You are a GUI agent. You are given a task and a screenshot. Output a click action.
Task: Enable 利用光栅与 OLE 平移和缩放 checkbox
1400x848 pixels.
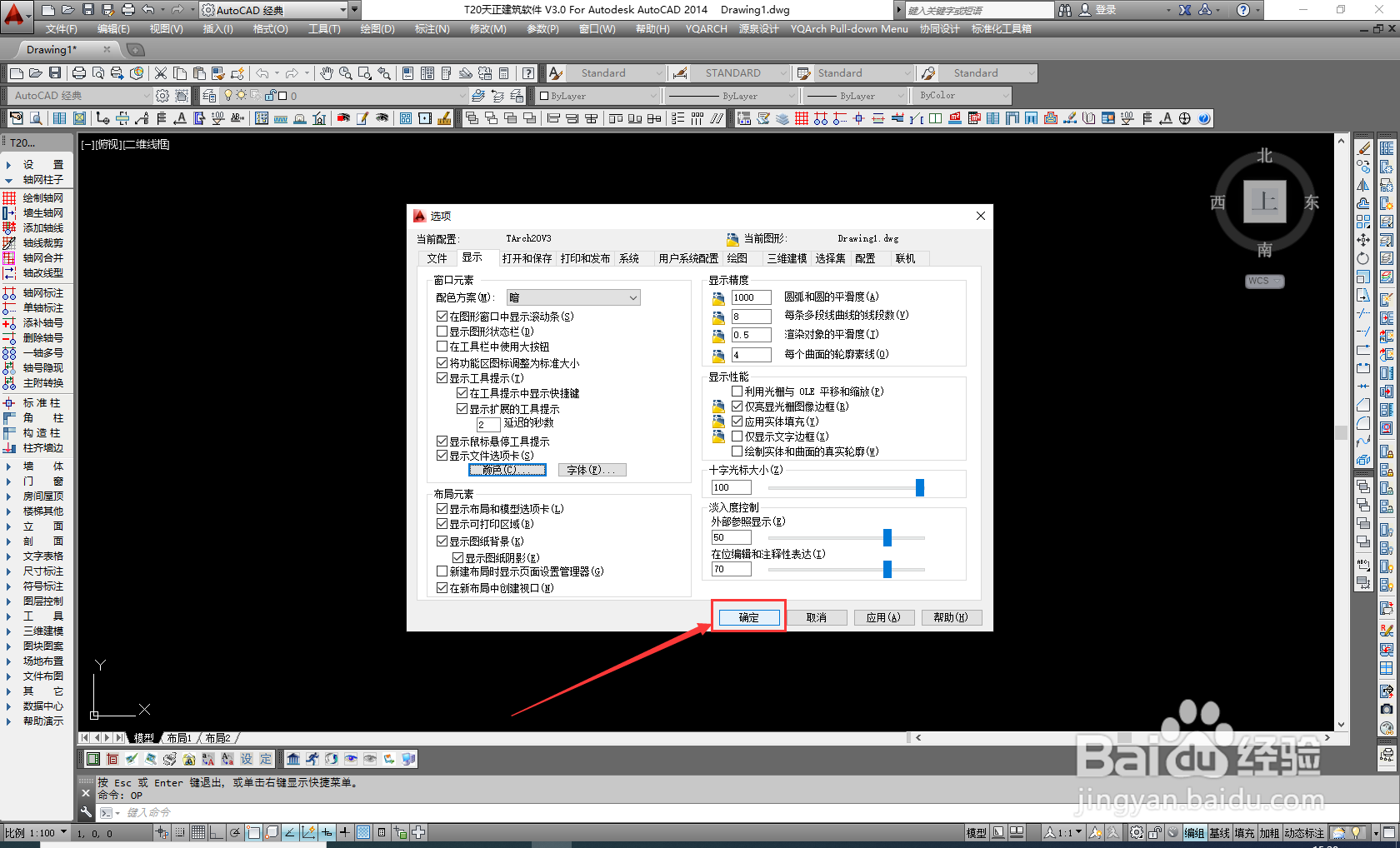point(737,392)
